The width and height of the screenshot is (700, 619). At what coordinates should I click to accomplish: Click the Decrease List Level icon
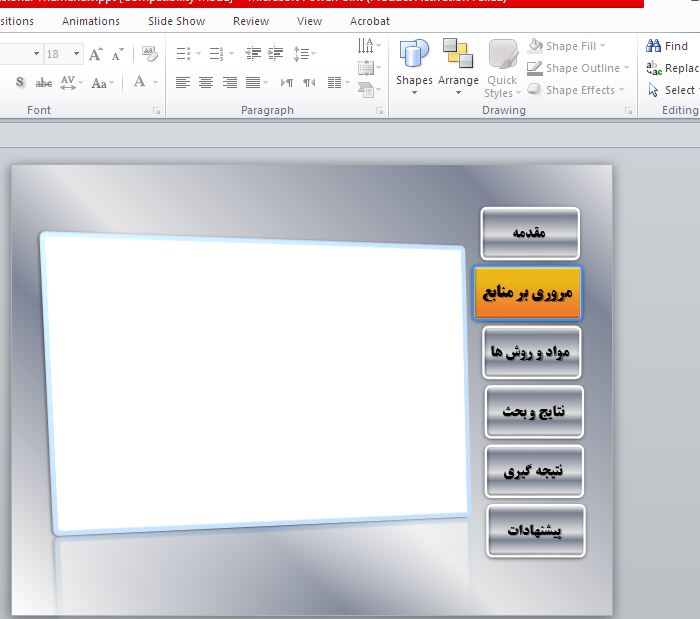(x=253, y=54)
